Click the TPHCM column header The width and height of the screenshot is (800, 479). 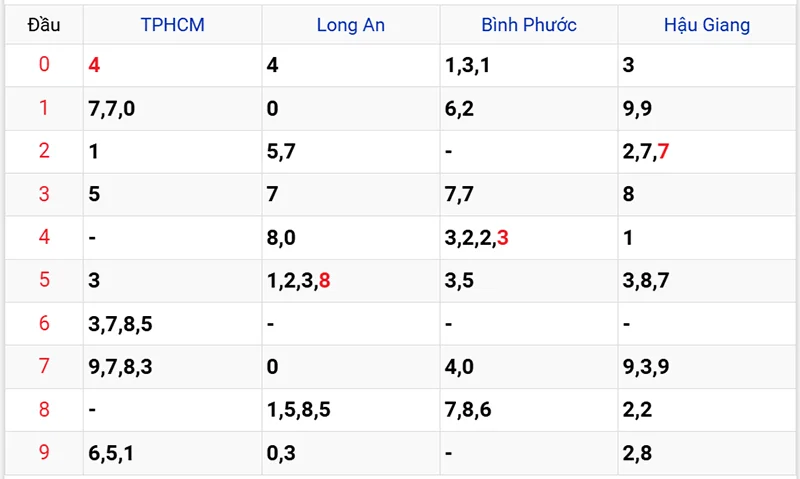click(x=172, y=25)
